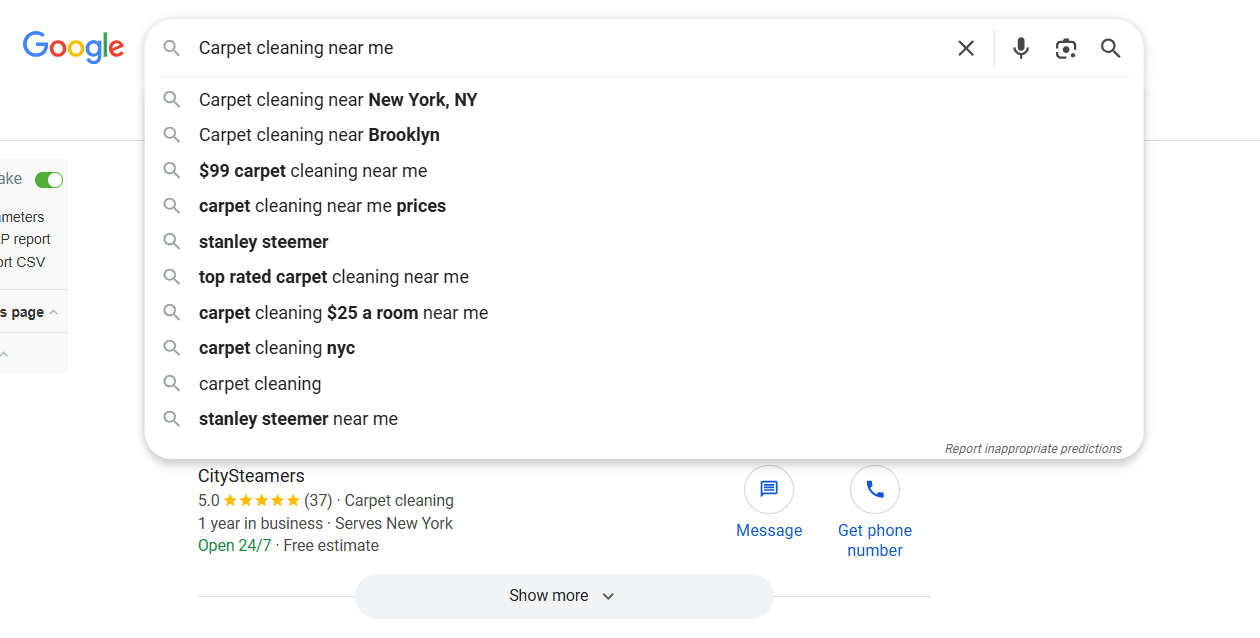Click the Get phone number phone icon
The width and height of the screenshot is (1260, 638).
(x=875, y=490)
